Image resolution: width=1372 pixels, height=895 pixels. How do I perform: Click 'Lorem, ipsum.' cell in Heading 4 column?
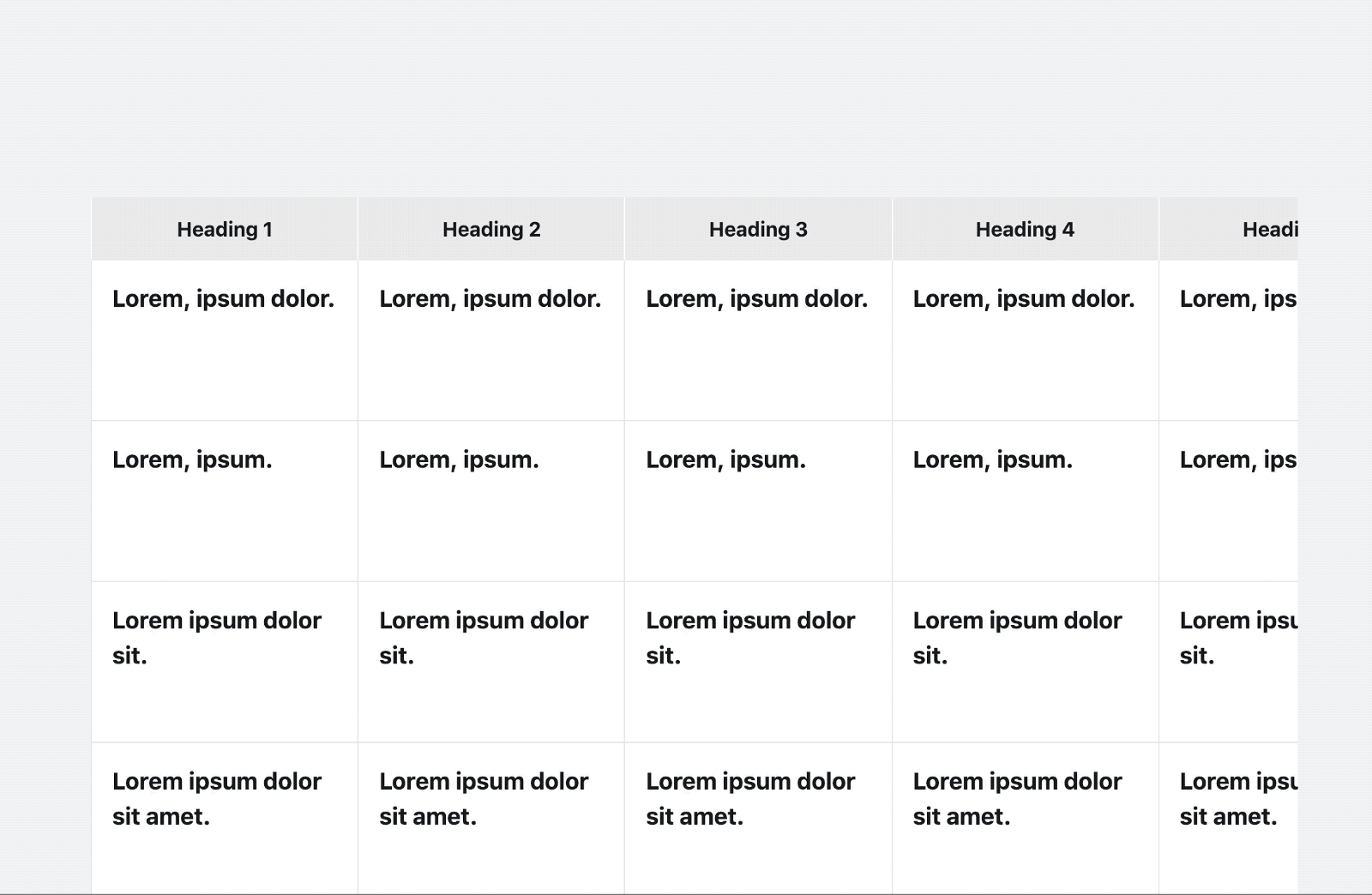(992, 460)
